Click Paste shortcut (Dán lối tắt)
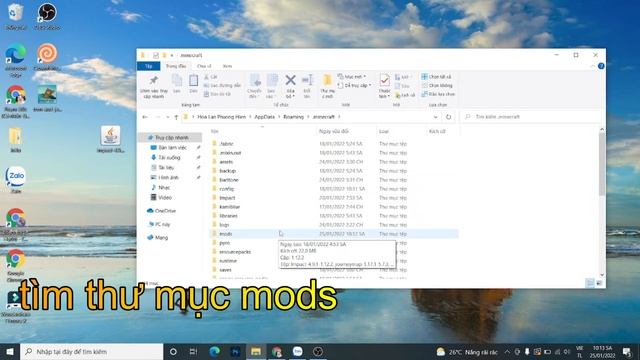This screenshot has height=360, width=640. [x=218, y=94]
